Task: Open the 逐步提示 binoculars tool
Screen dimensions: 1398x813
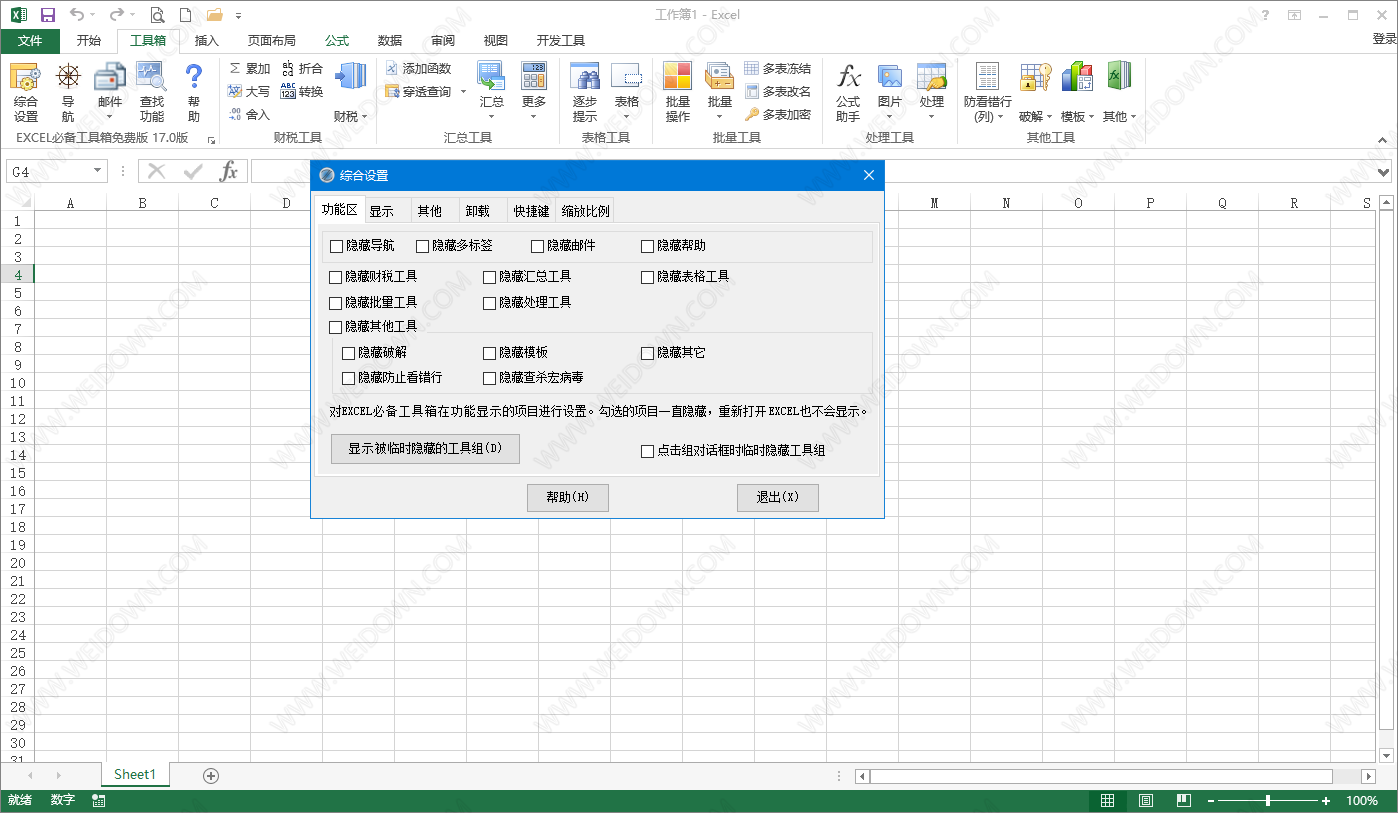Action: click(585, 92)
